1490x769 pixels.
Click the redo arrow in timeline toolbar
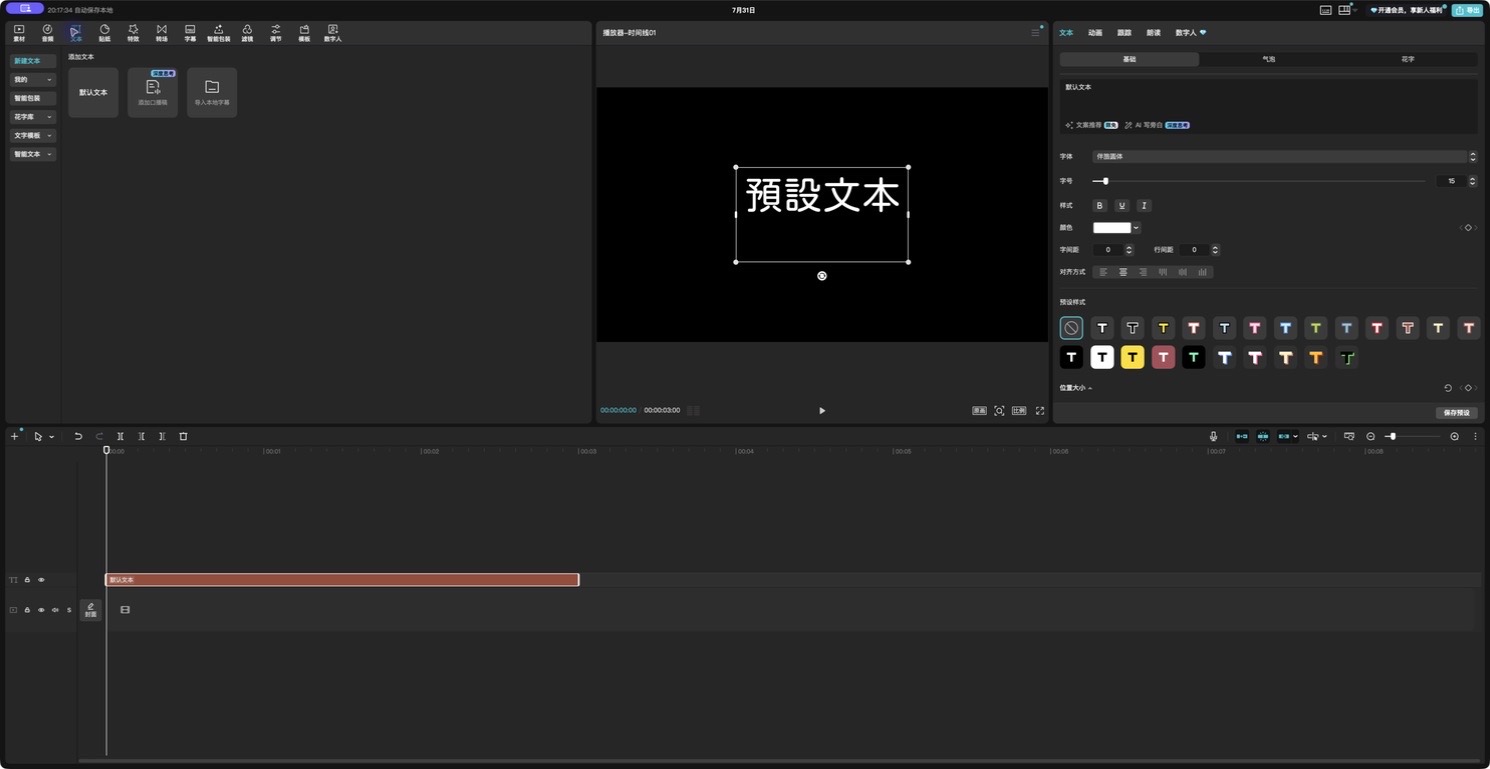pos(99,436)
